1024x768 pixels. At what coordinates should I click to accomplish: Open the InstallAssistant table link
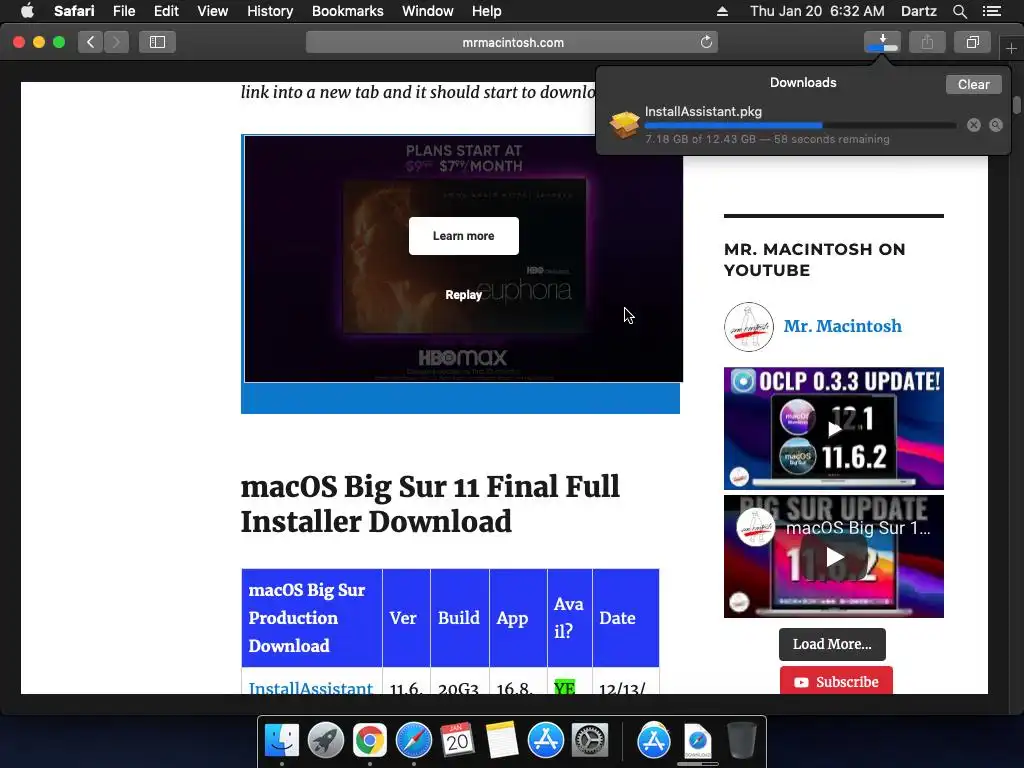311,687
